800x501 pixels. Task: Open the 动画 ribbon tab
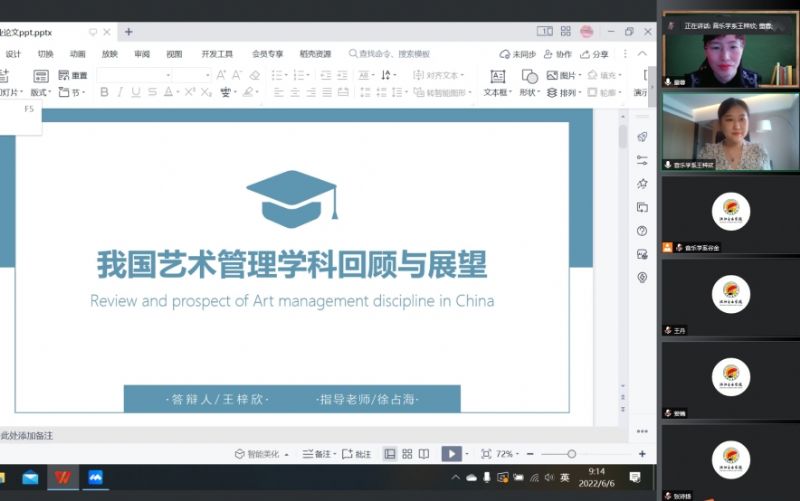pos(77,54)
